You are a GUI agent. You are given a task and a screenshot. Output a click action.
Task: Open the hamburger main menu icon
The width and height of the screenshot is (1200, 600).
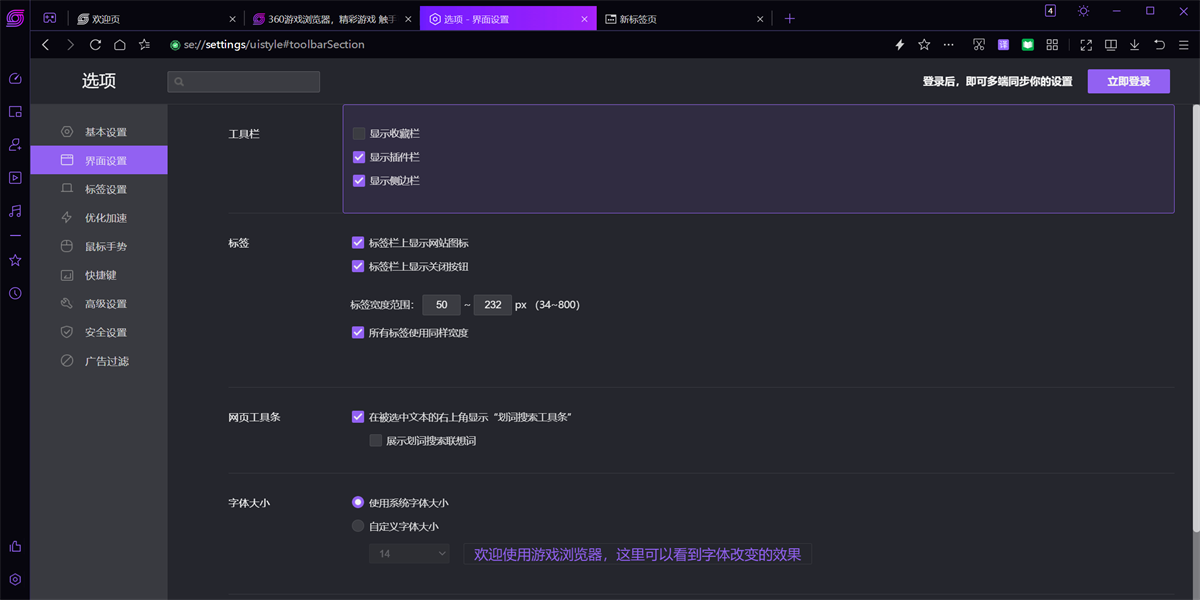[x=1184, y=44]
